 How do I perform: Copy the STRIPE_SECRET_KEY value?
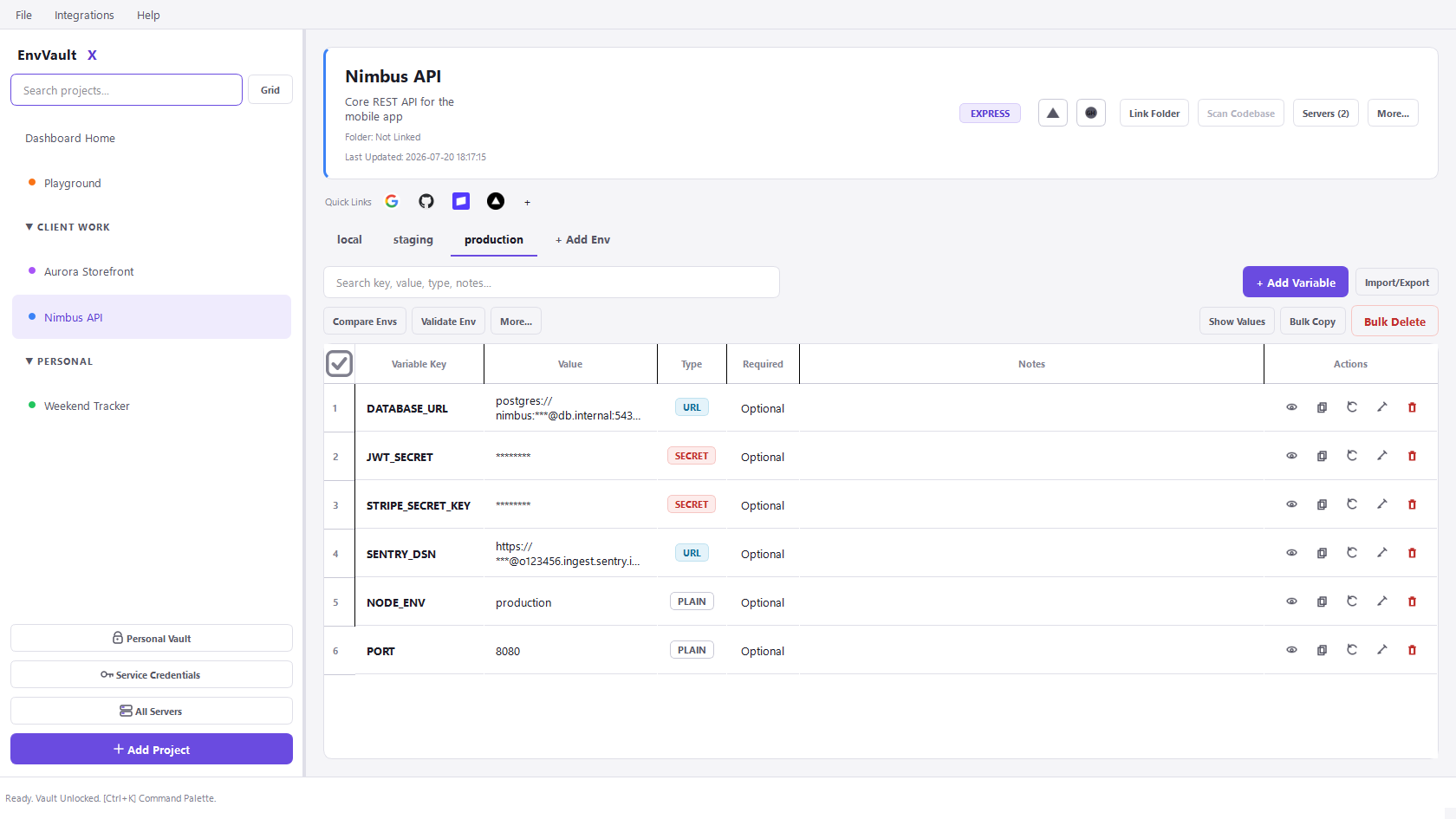(1322, 504)
